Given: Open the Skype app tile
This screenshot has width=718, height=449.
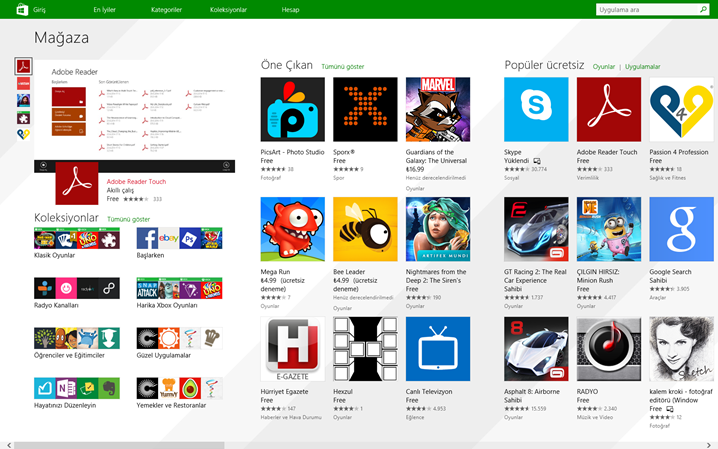Looking at the screenshot, I should pyautogui.click(x=536, y=109).
